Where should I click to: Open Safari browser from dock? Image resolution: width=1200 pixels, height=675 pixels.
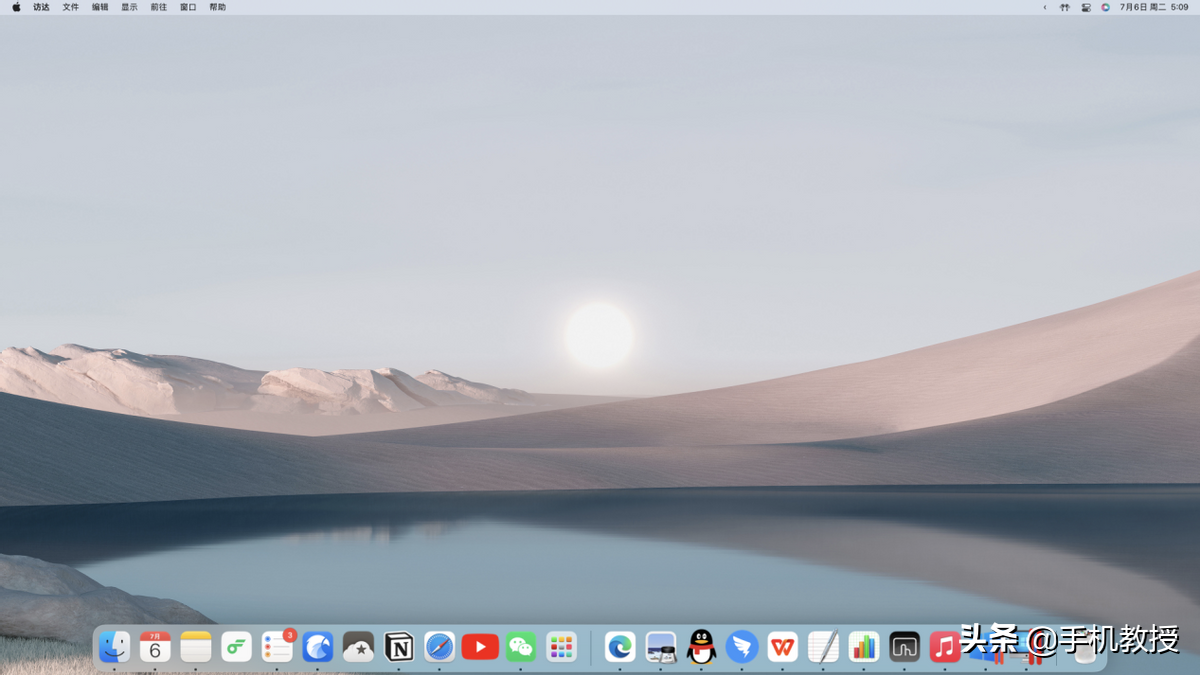click(440, 647)
